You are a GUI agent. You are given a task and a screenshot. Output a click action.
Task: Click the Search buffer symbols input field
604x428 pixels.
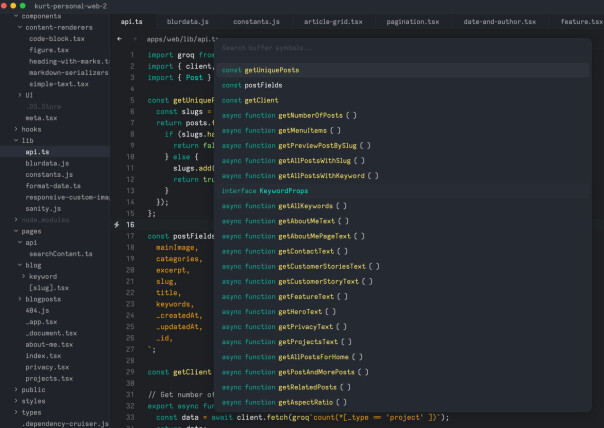pyautogui.click(x=403, y=48)
